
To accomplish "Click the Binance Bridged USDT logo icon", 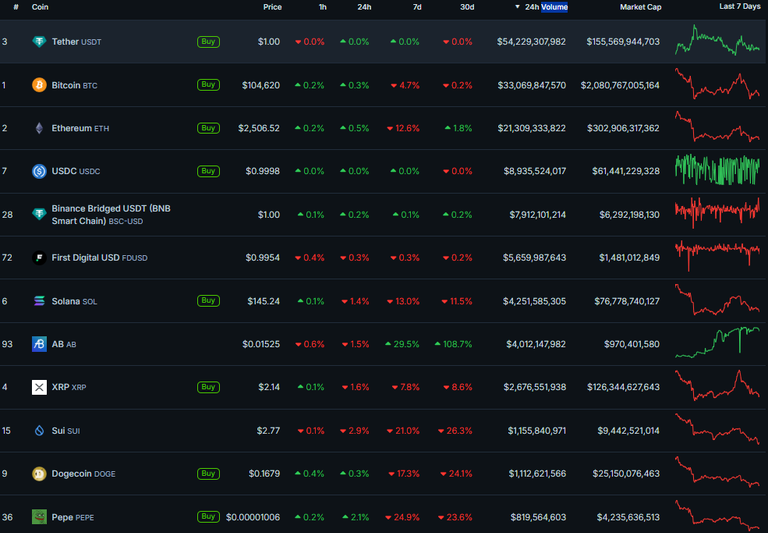I will (39, 214).
